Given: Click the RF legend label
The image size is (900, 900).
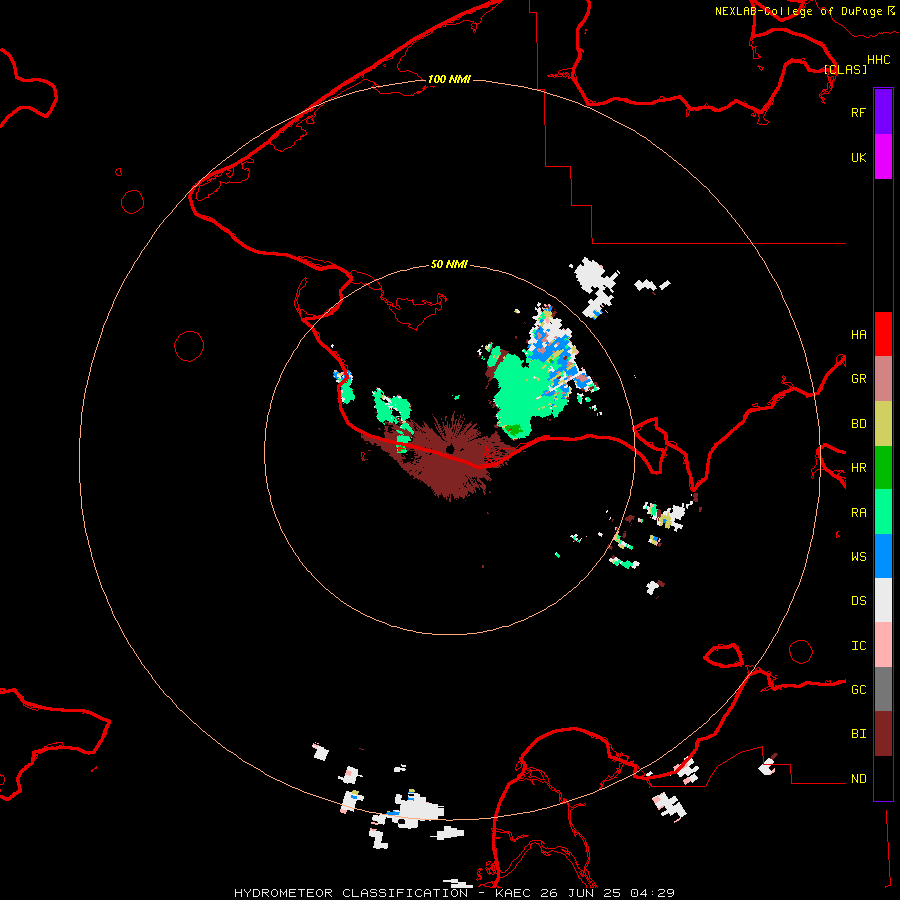Looking at the screenshot, I should coord(858,112).
